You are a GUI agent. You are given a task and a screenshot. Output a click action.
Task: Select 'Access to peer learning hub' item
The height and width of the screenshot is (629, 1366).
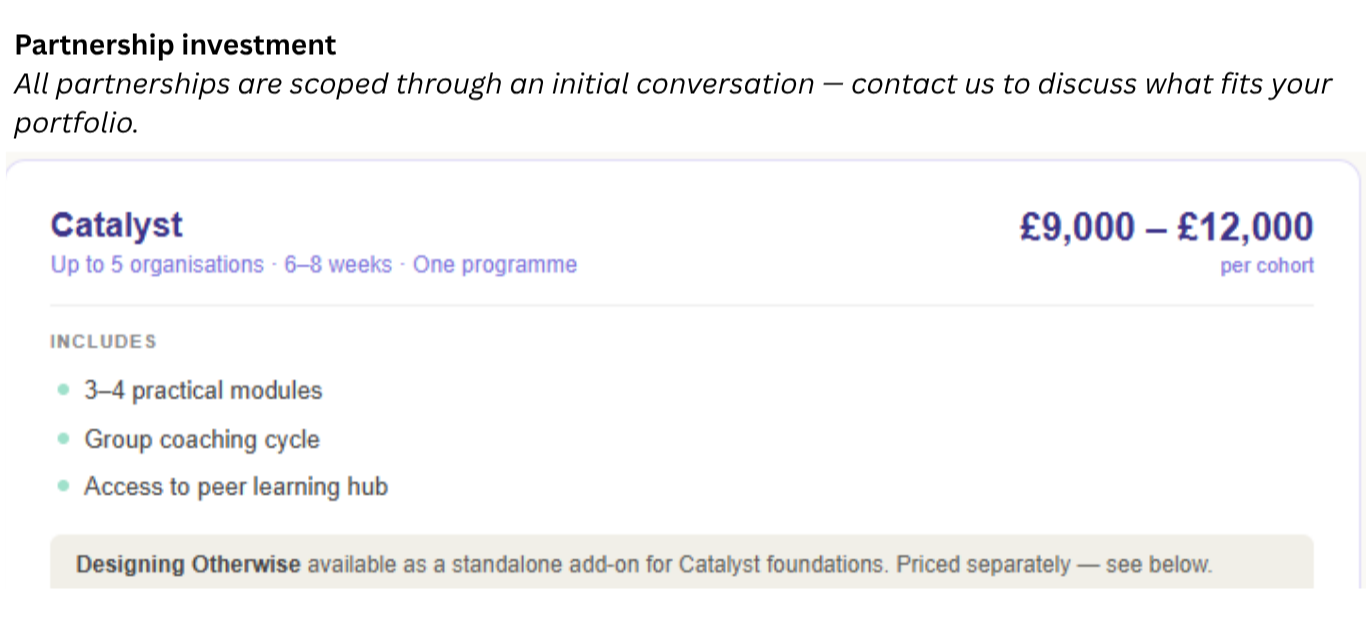pos(236,487)
